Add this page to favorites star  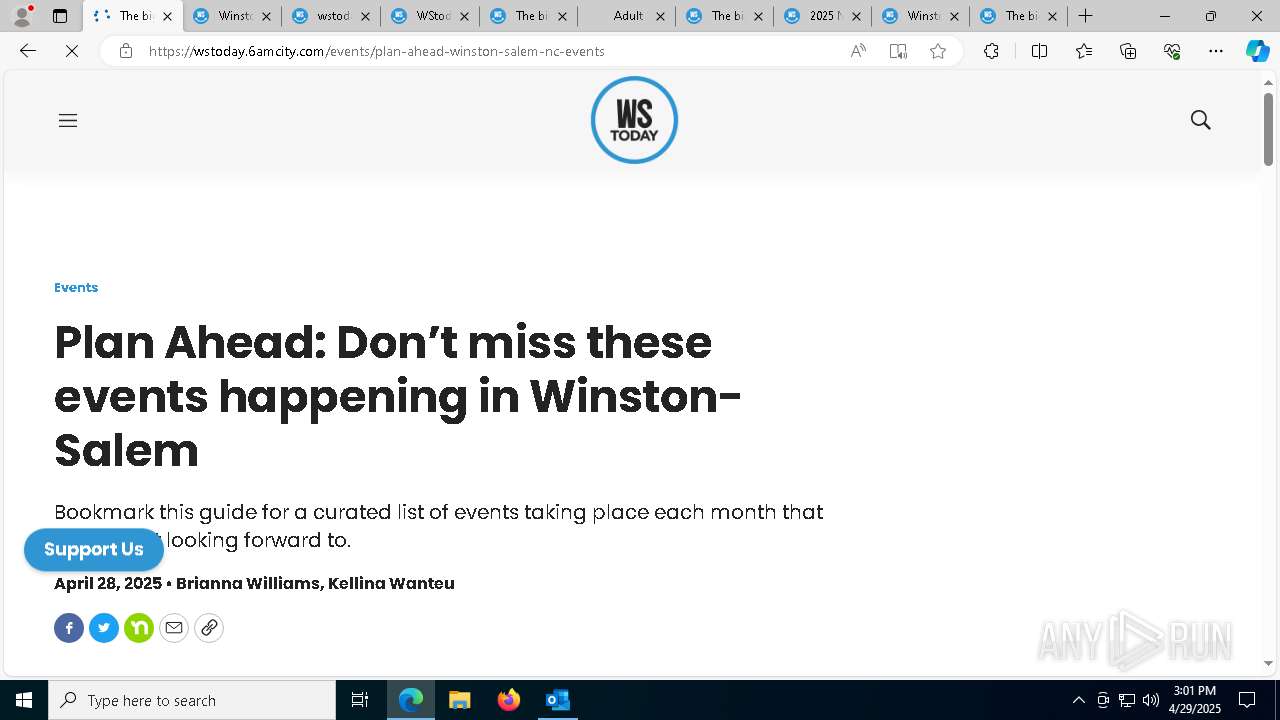pos(938,51)
